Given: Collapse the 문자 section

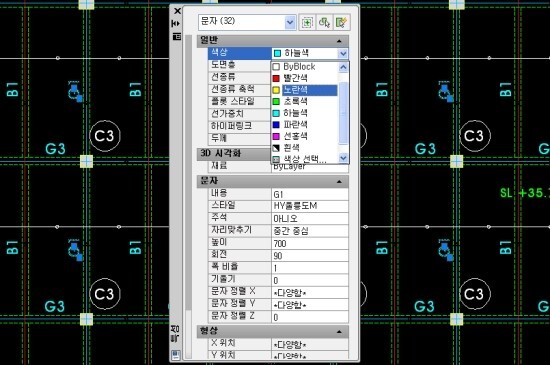Looking at the screenshot, I should tap(339, 182).
